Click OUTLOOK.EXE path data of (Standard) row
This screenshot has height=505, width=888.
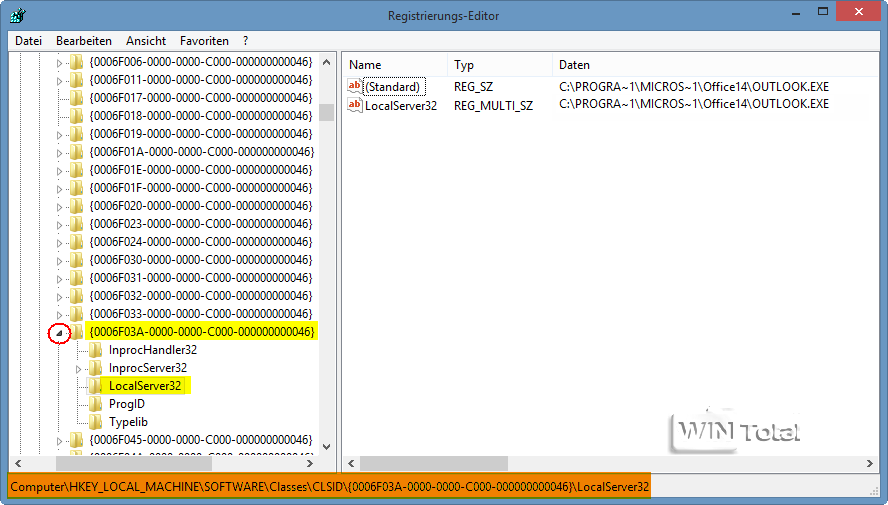[x=694, y=87]
